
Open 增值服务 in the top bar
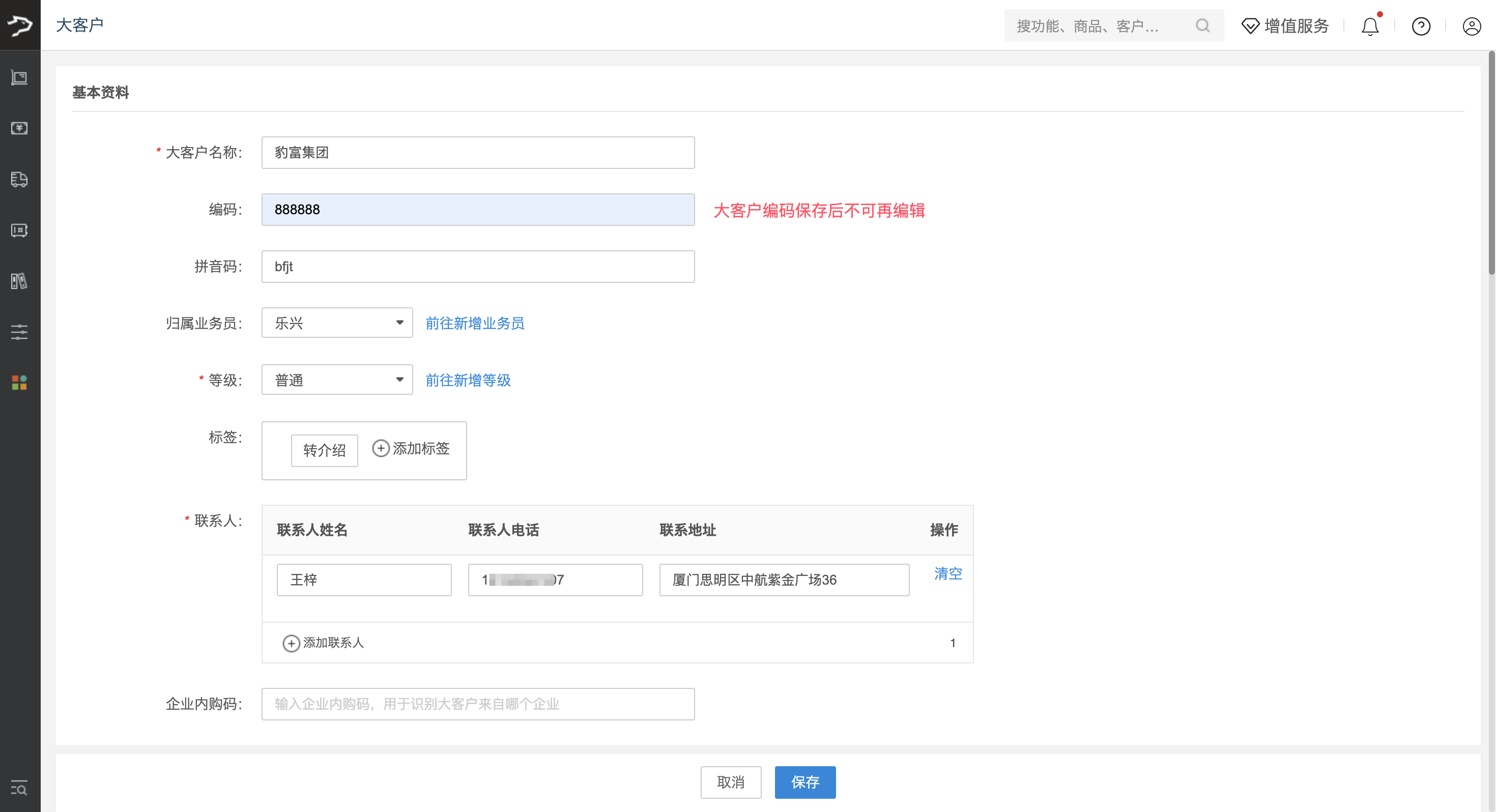pos(1285,26)
